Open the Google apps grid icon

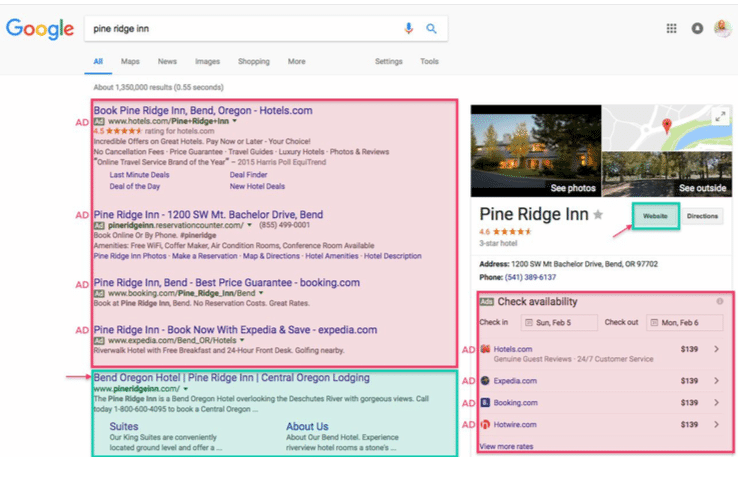click(672, 28)
